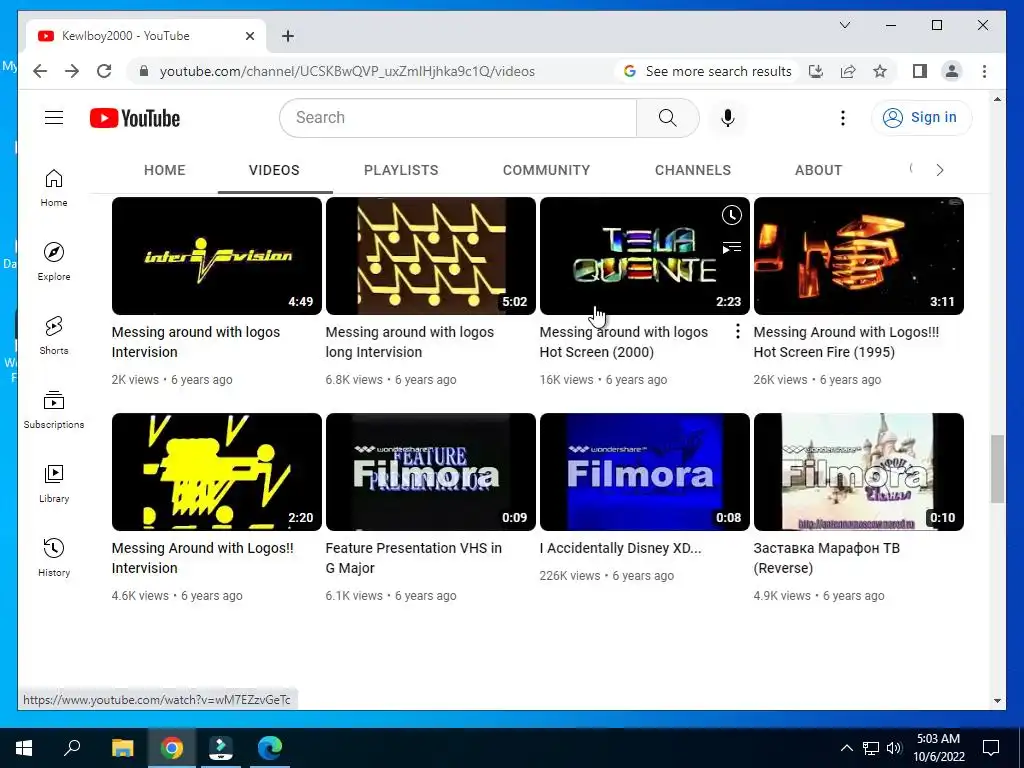Screen dimensions: 1024x768
Task: Click the install/download page icon
Action: [x=816, y=71]
